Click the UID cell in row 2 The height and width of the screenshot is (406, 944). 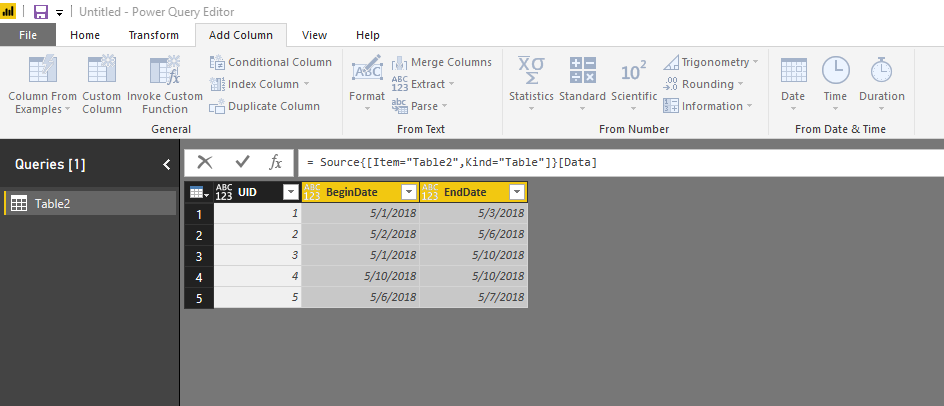(x=258, y=234)
